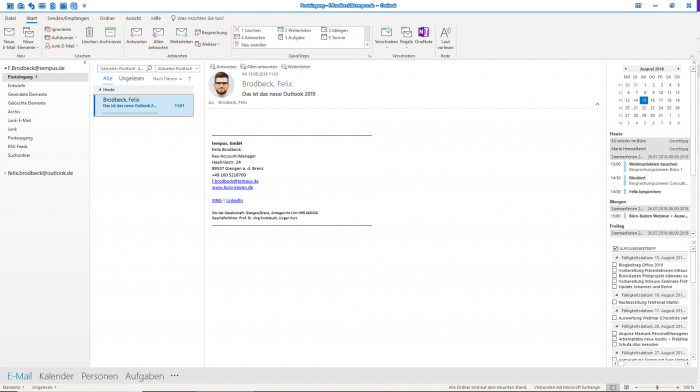Check the Auswertung Webinar task checkbox
Screen dimensions: 700x392
pos(615,318)
